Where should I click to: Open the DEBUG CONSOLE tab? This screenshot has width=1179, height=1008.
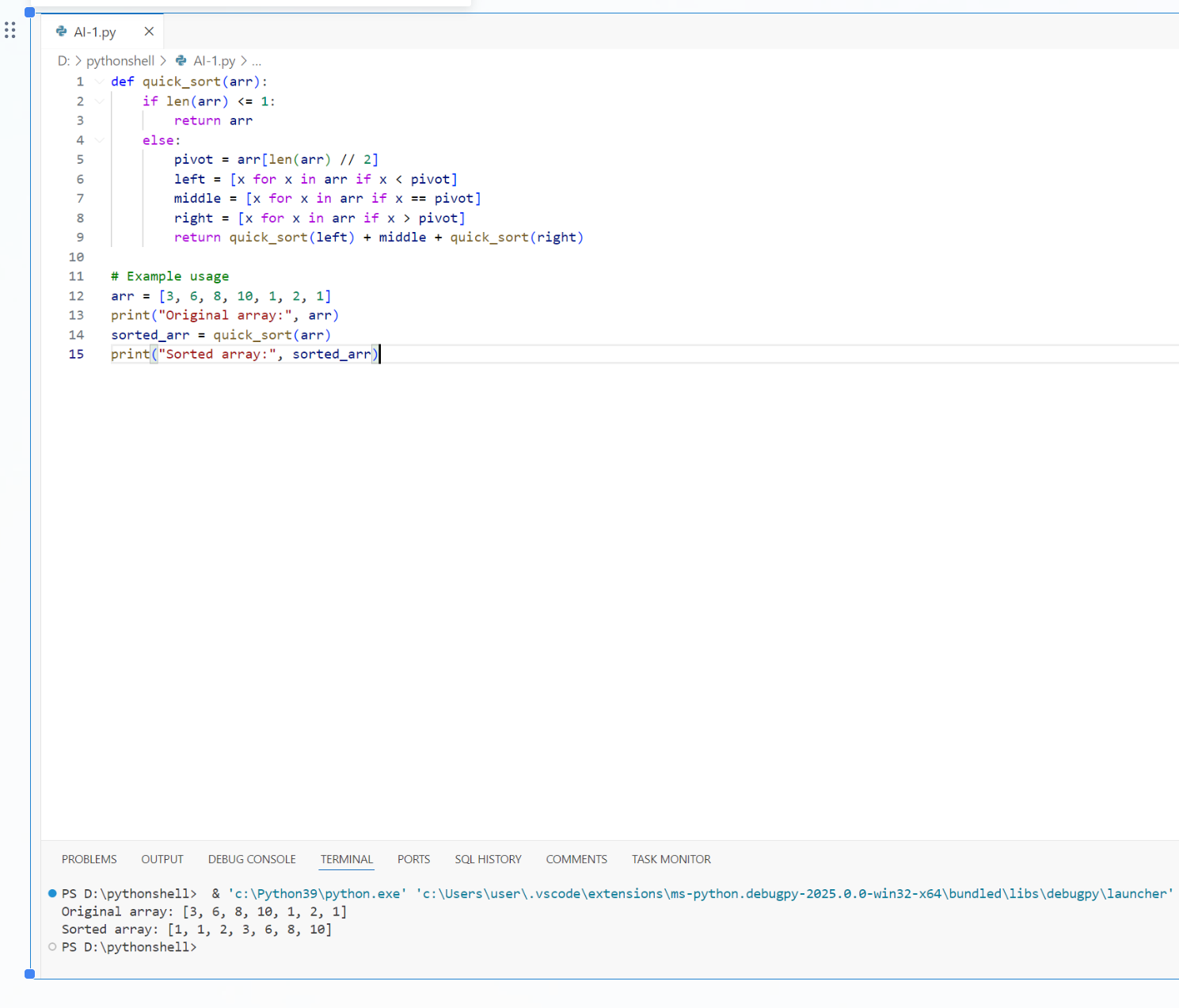click(x=252, y=859)
